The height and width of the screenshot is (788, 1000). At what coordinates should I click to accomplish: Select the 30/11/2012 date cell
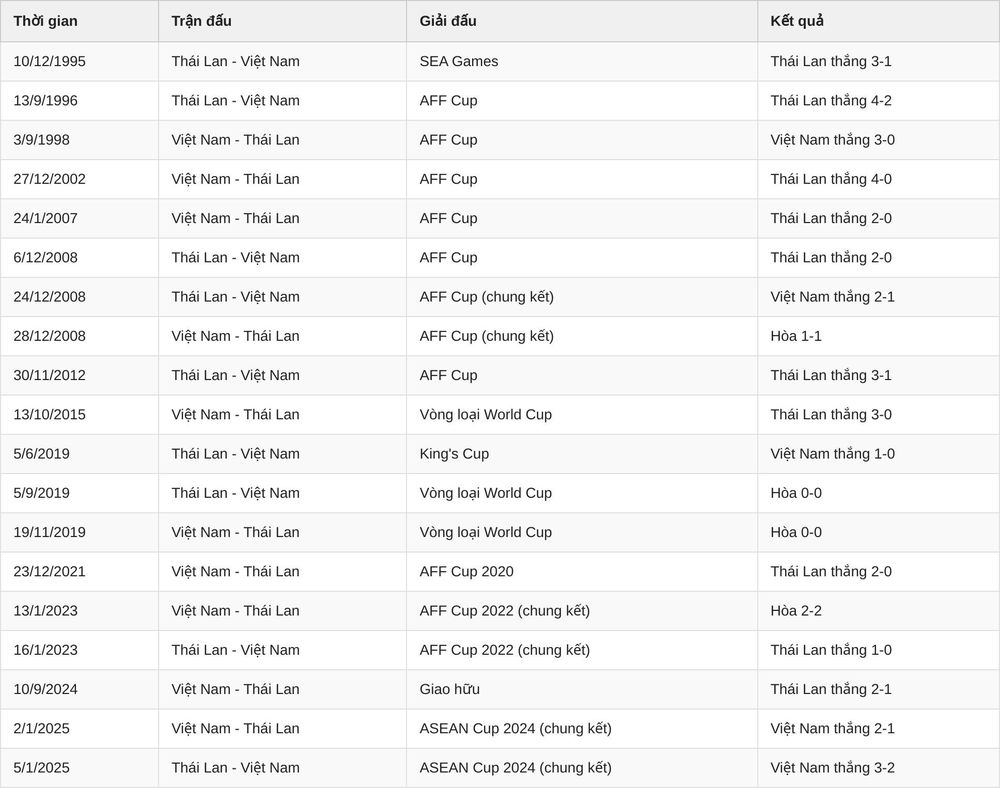coord(79,376)
